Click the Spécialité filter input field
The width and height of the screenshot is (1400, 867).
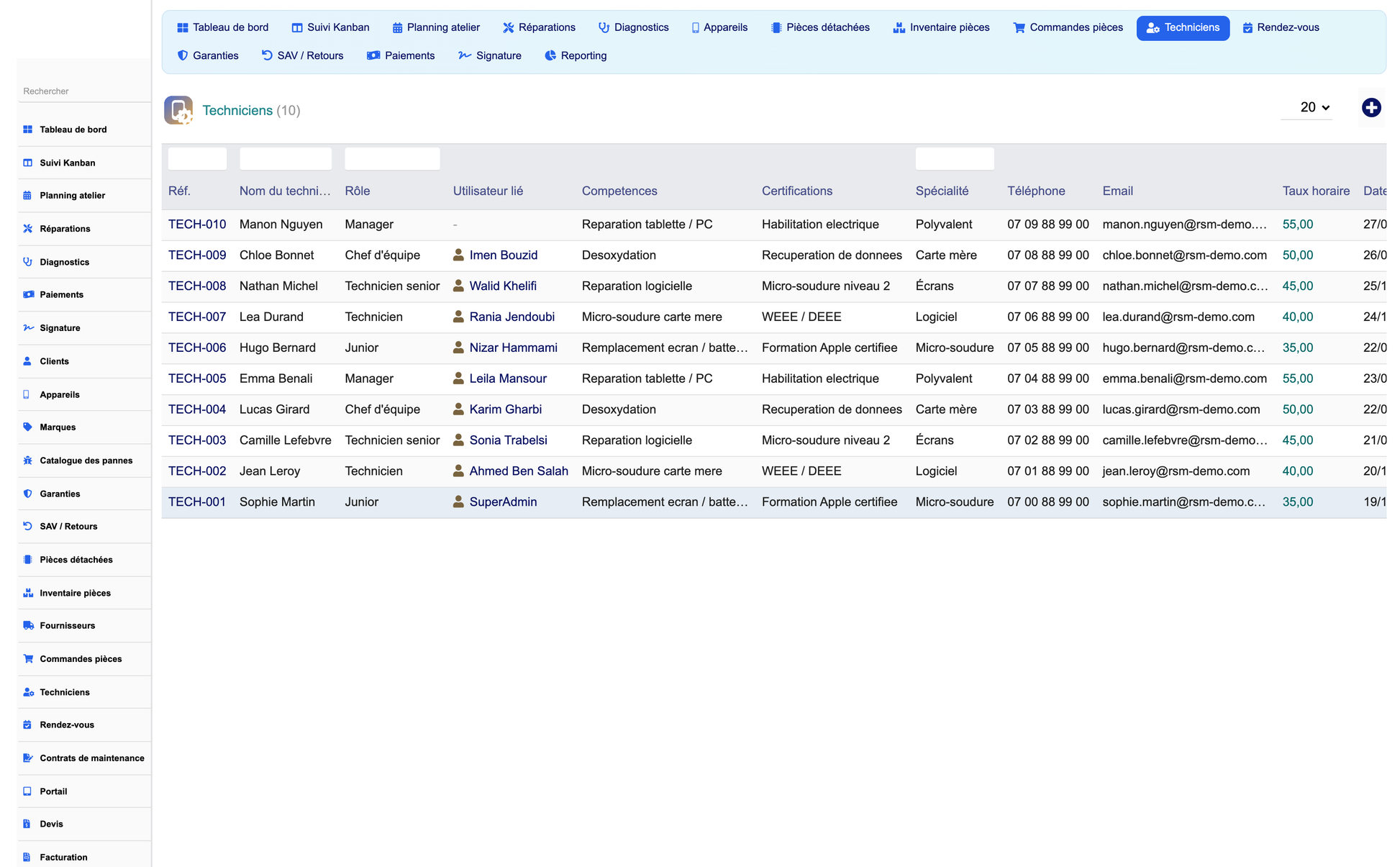coord(955,158)
